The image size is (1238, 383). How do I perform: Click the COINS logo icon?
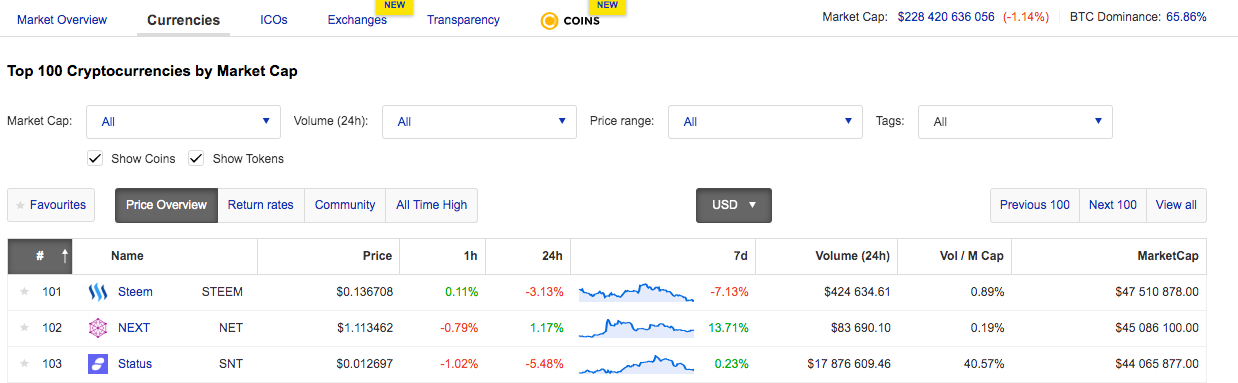tap(549, 21)
